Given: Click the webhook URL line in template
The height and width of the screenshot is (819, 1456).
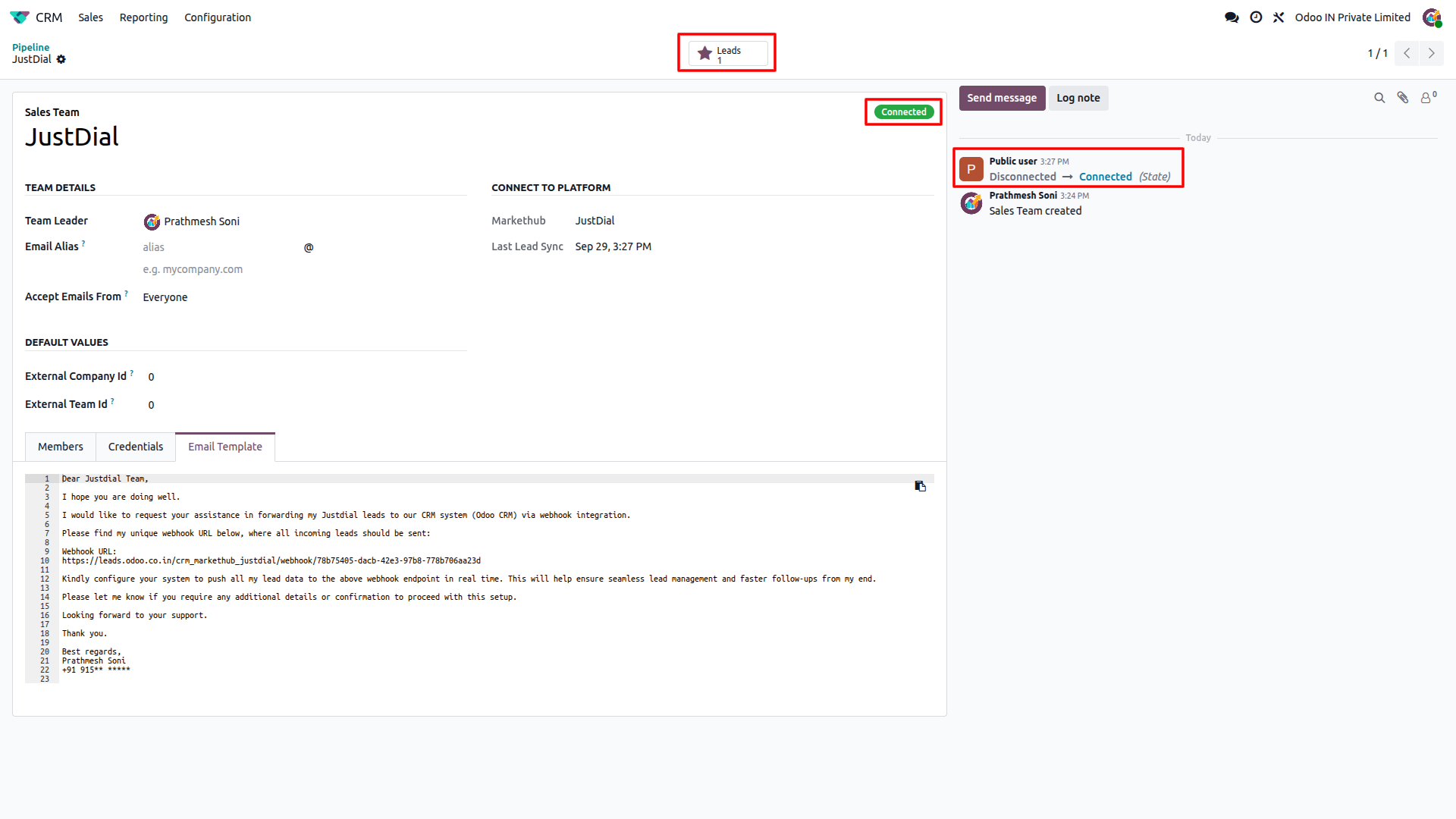Looking at the screenshot, I should (x=271, y=561).
